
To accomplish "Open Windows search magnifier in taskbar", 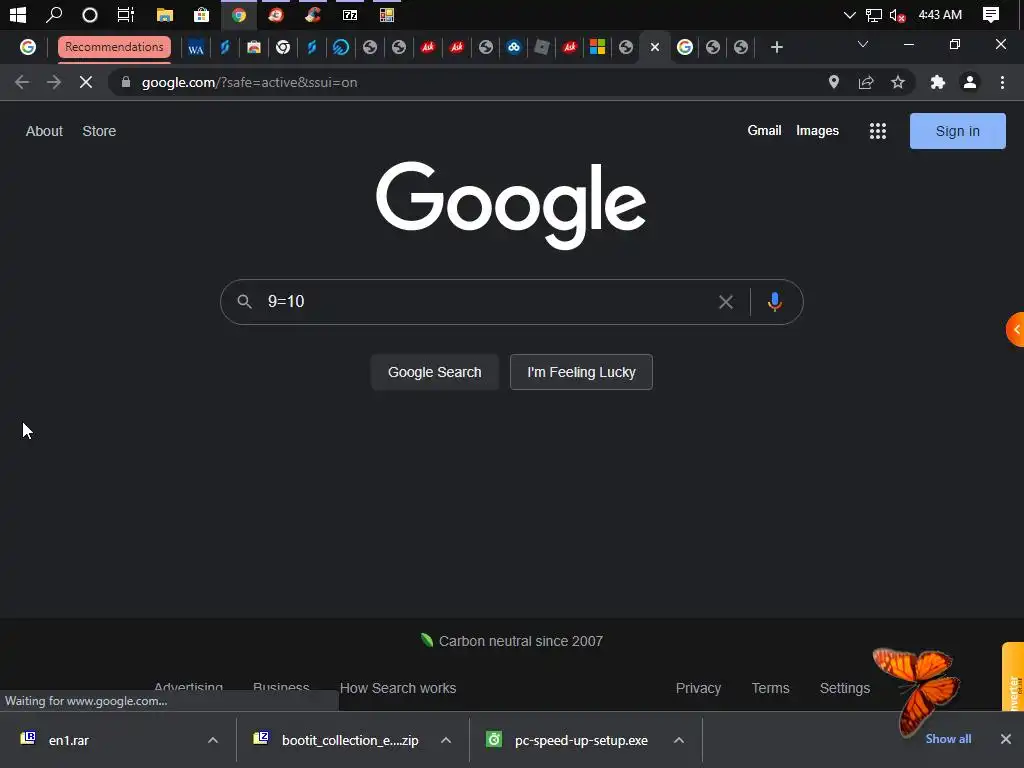I will click(54, 14).
